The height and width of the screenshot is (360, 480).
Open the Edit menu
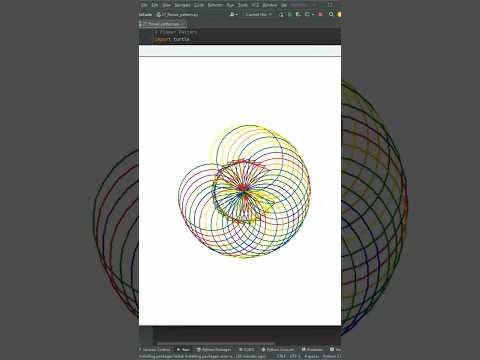155,5
